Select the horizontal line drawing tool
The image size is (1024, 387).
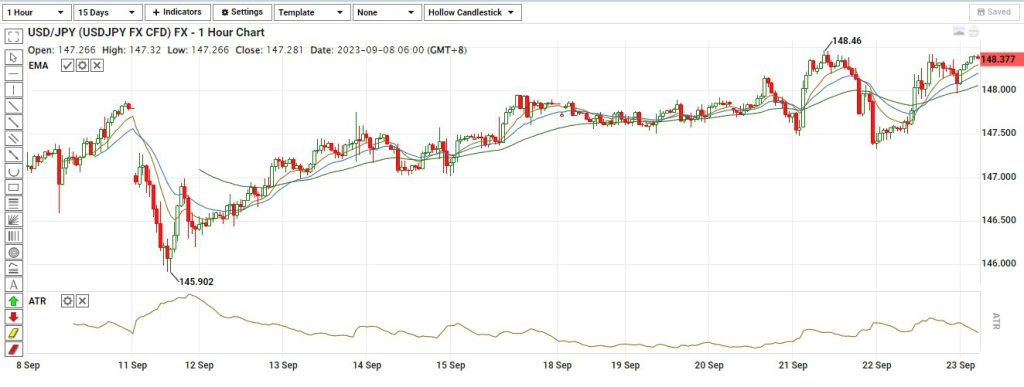tap(14, 74)
